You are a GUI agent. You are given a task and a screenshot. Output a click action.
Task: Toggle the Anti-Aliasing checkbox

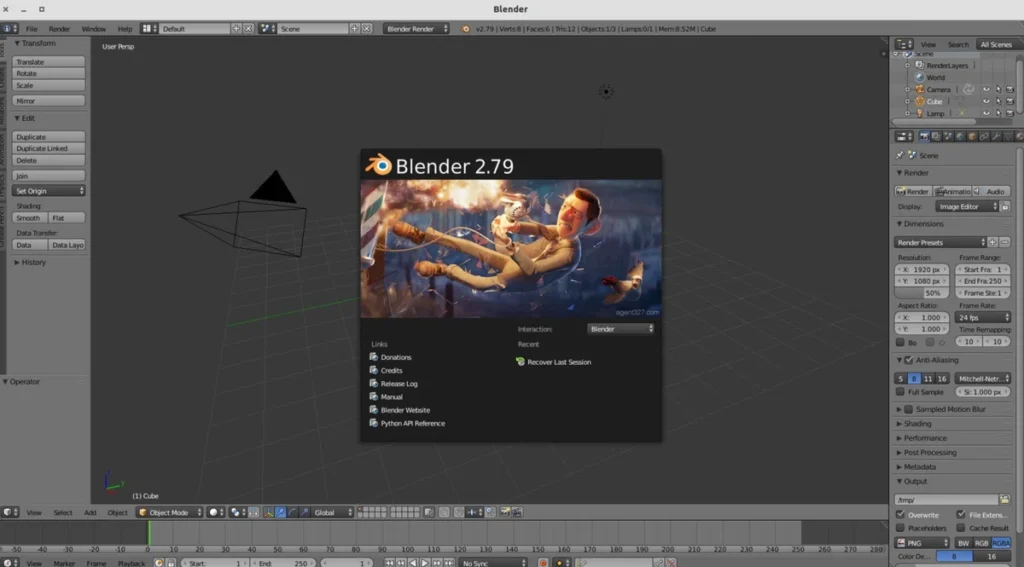(x=908, y=360)
